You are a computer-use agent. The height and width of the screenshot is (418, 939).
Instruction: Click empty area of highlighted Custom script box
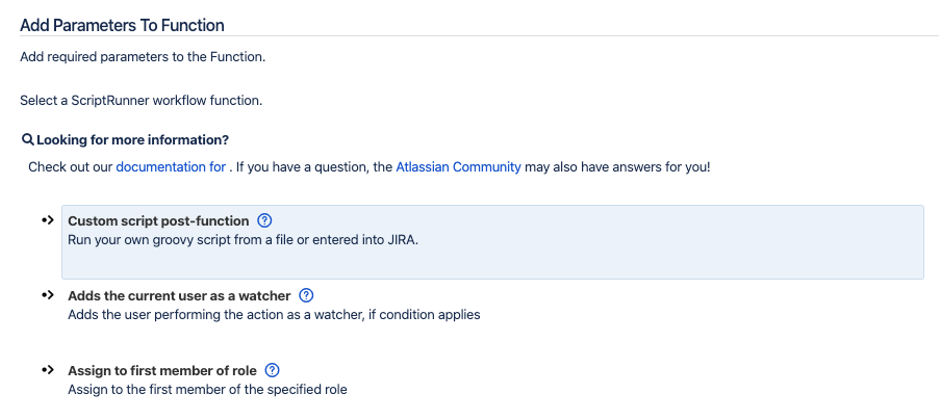pyautogui.click(x=600, y=260)
